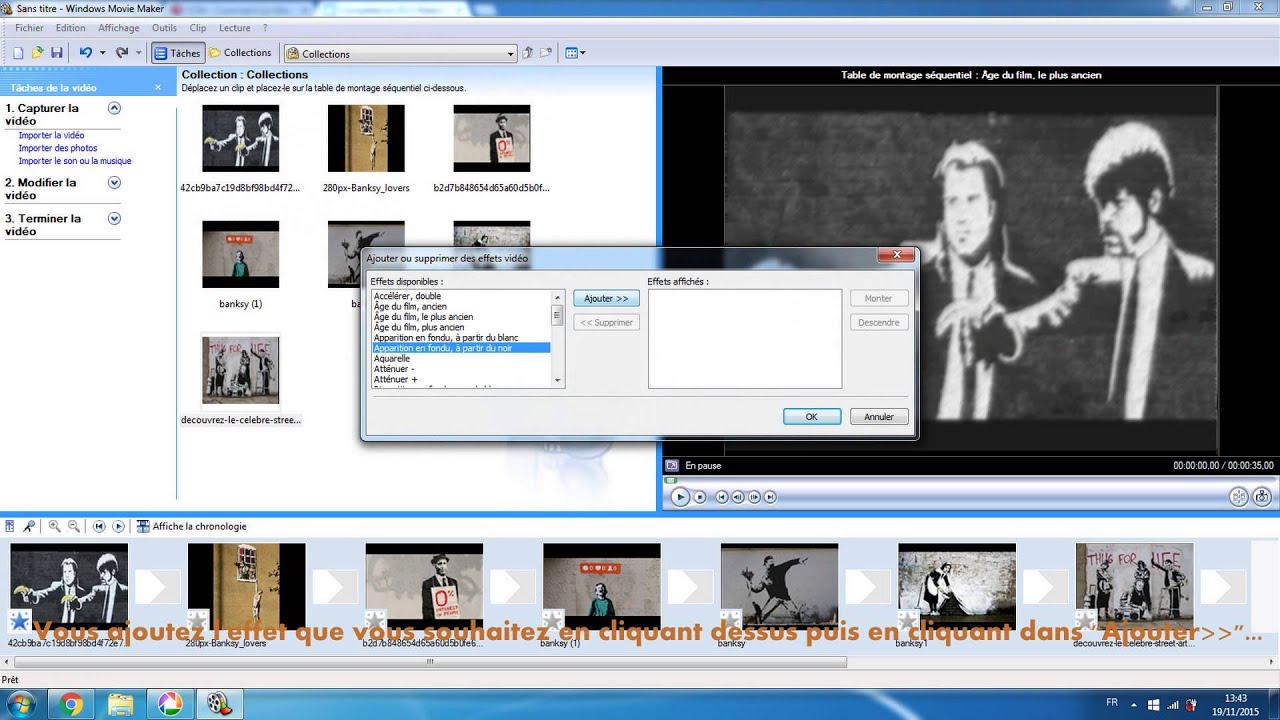The width and height of the screenshot is (1280, 720).
Task: Click the preview seek bar handle
Action: (x=671, y=481)
